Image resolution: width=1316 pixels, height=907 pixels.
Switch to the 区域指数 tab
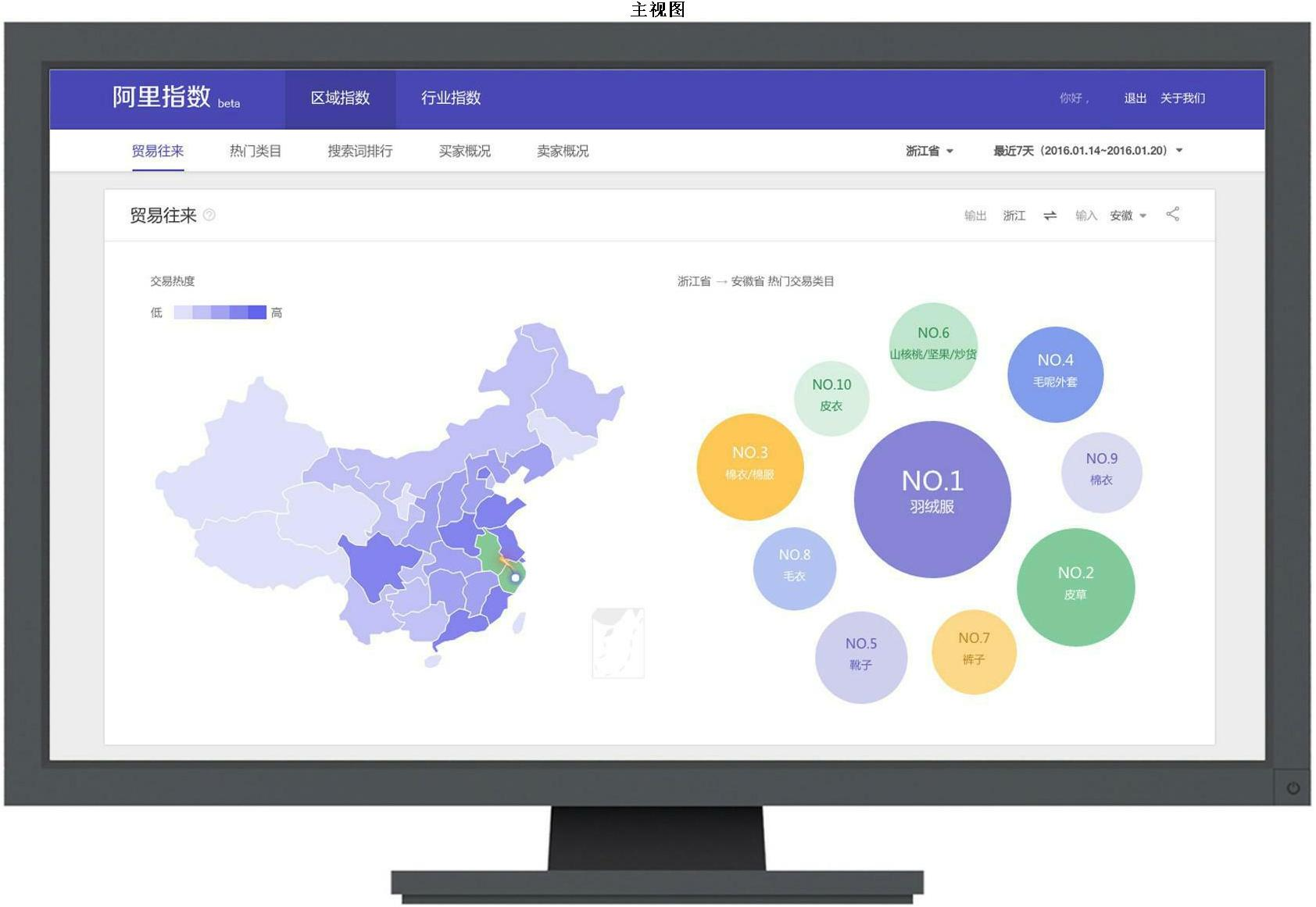pos(340,98)
